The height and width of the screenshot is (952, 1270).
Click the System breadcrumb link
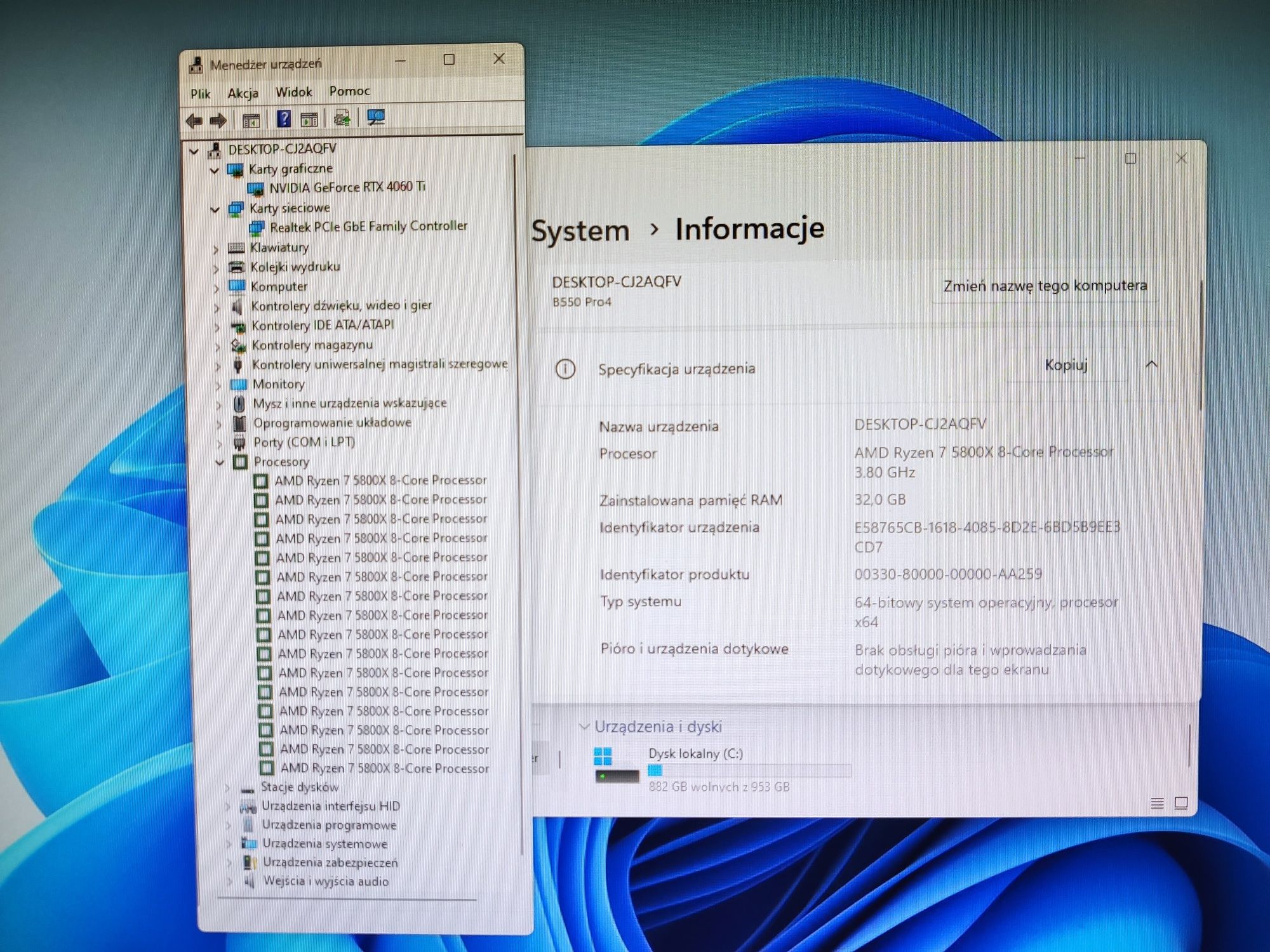pos(580,230)
